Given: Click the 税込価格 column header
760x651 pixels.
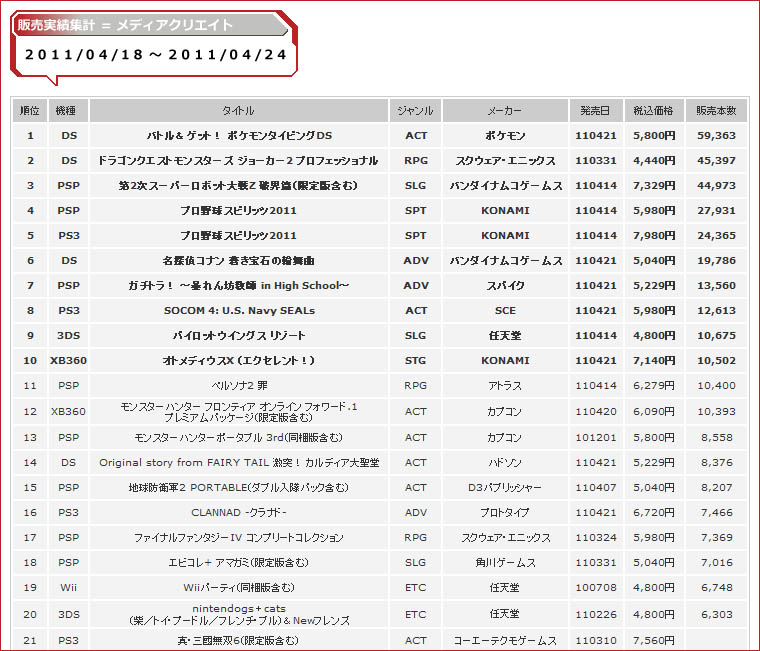Looking at the screenshot, I should (654, 111).
